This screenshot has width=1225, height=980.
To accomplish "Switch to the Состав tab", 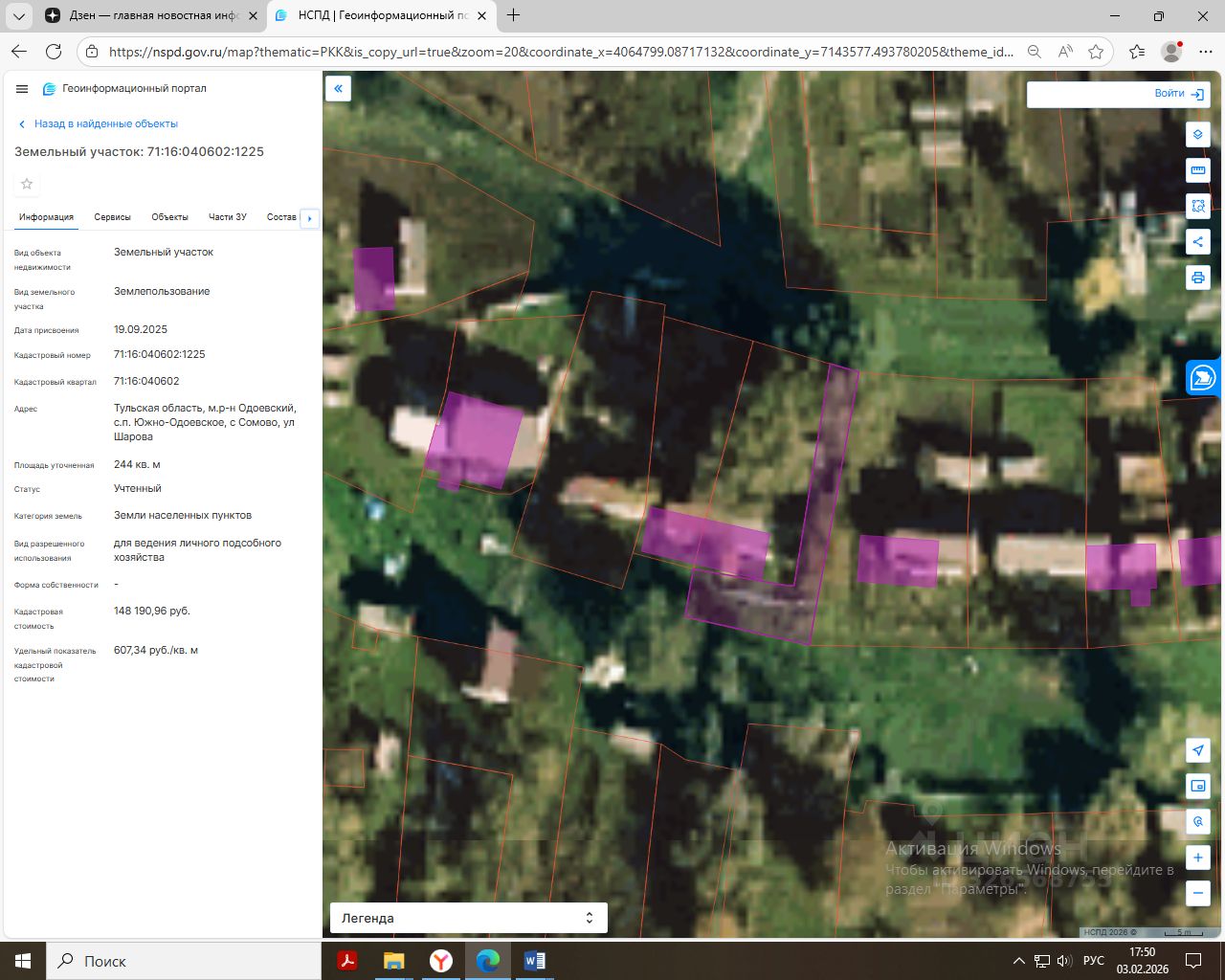I will [281, 217].
